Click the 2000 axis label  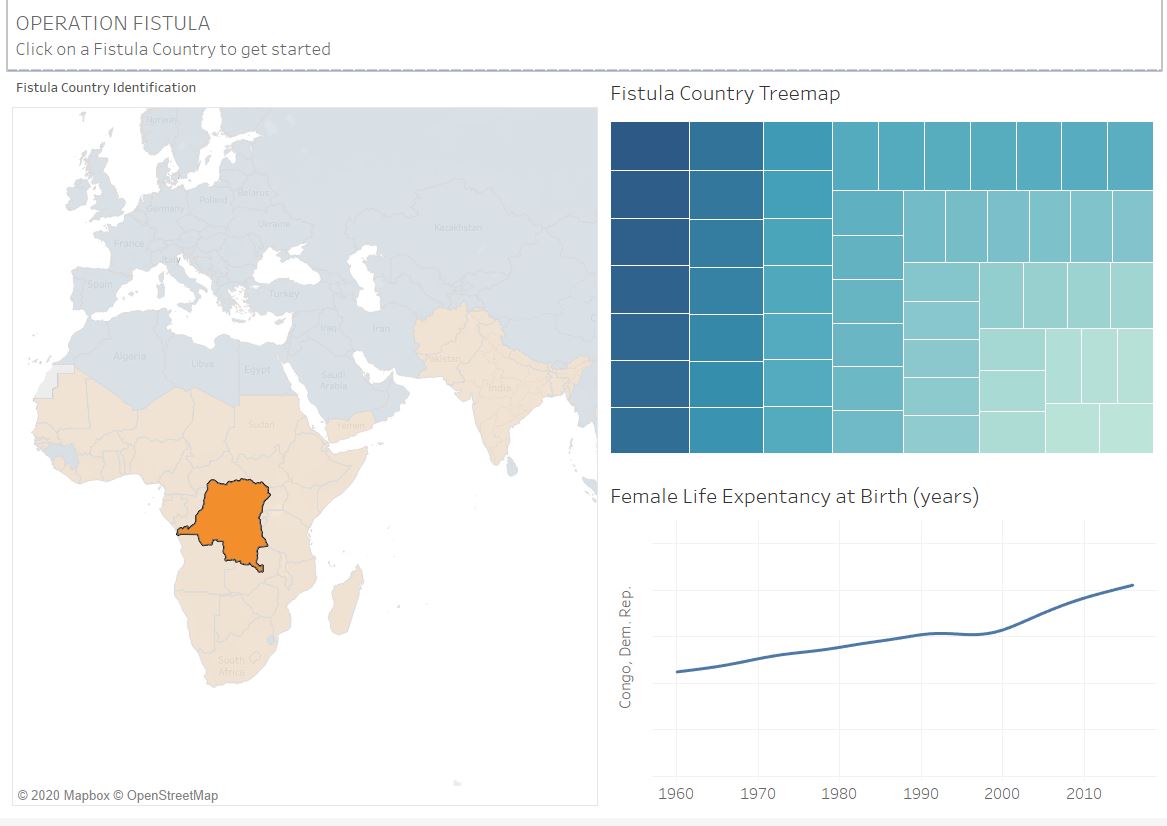point(1002,793)
